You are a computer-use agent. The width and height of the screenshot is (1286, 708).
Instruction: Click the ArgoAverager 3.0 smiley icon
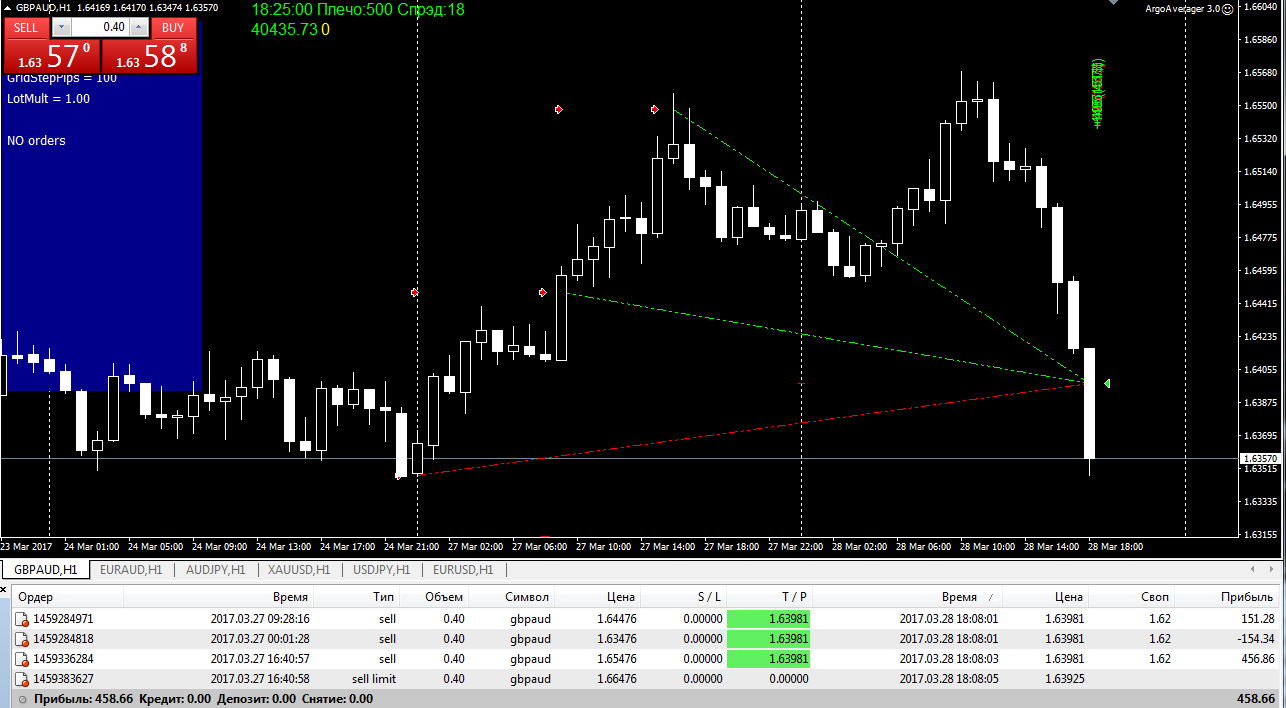coord(1228,8)
